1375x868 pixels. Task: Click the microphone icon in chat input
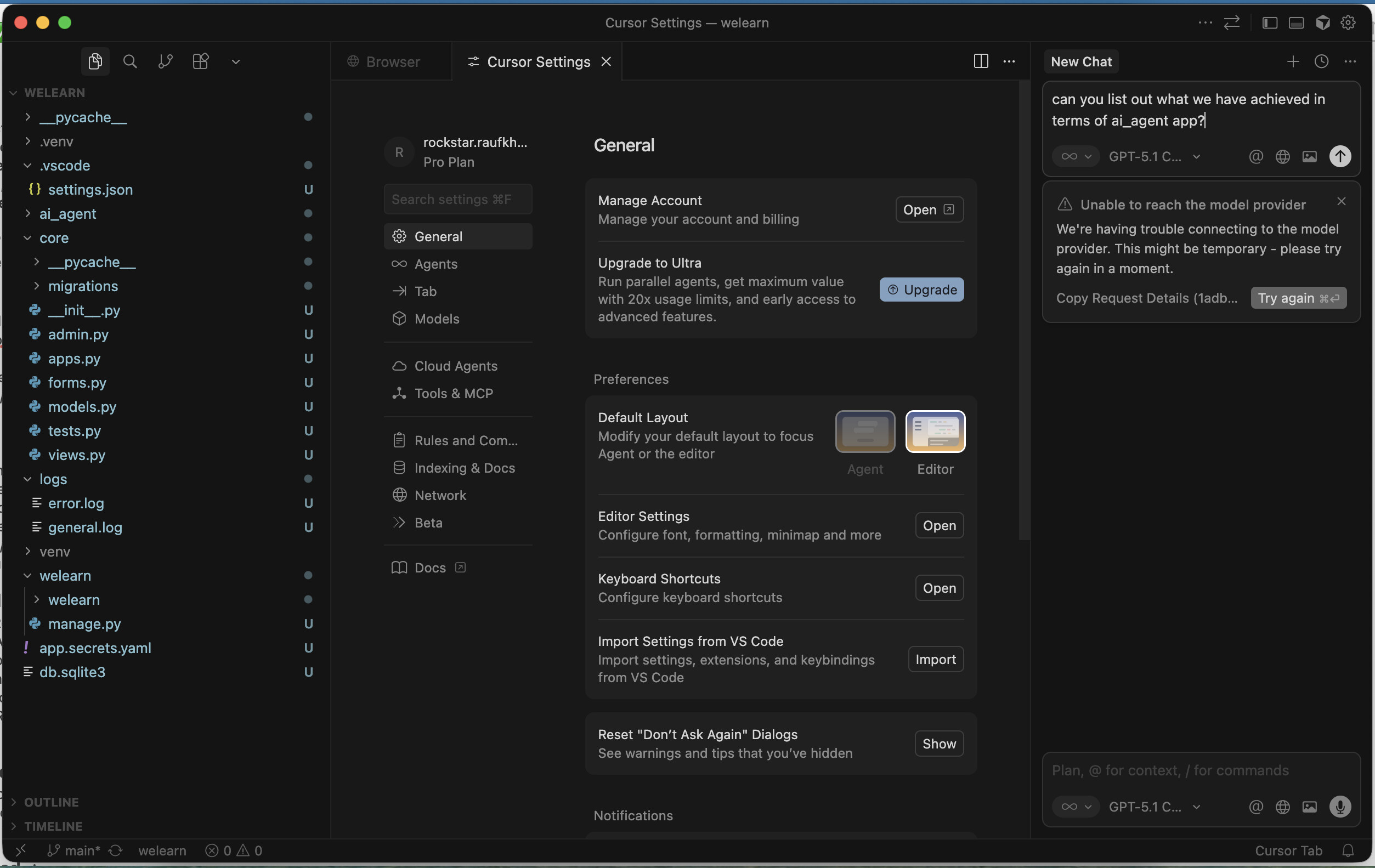pos(1339,807)
